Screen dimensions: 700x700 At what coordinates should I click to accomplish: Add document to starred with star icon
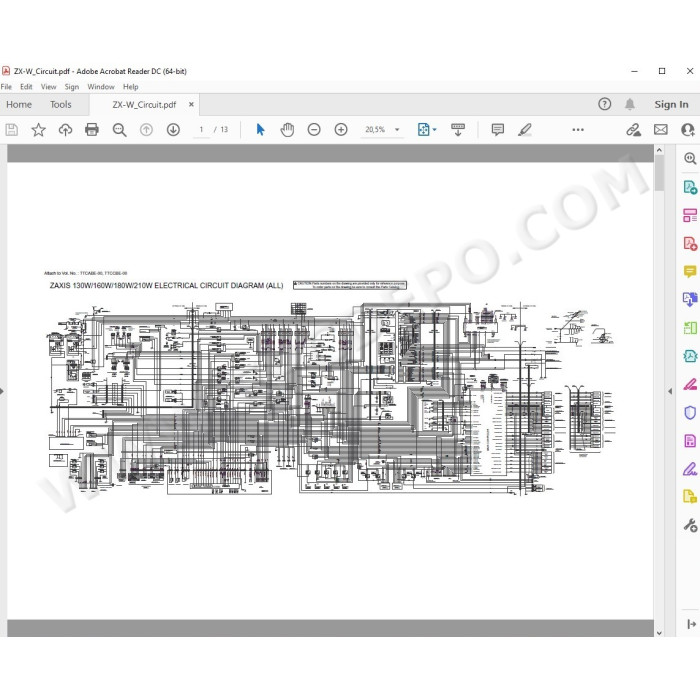(38, 130)
